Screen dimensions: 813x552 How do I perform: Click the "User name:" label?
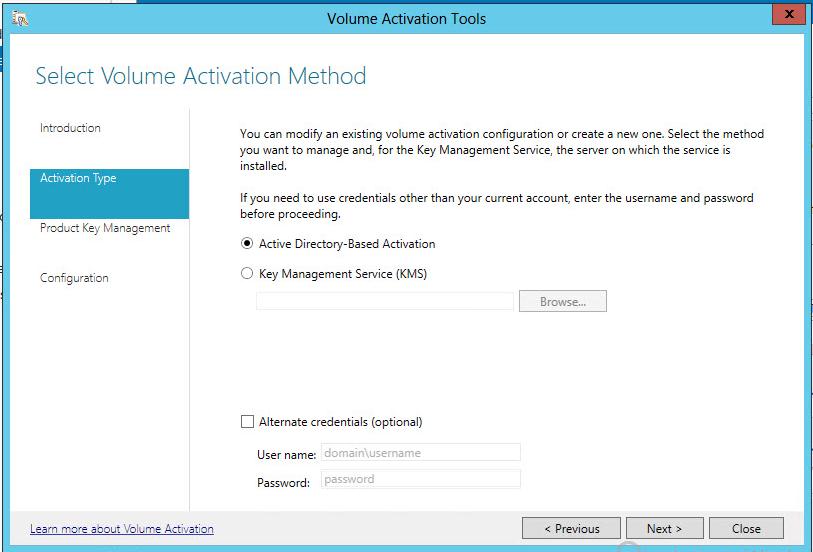point(286,455)
